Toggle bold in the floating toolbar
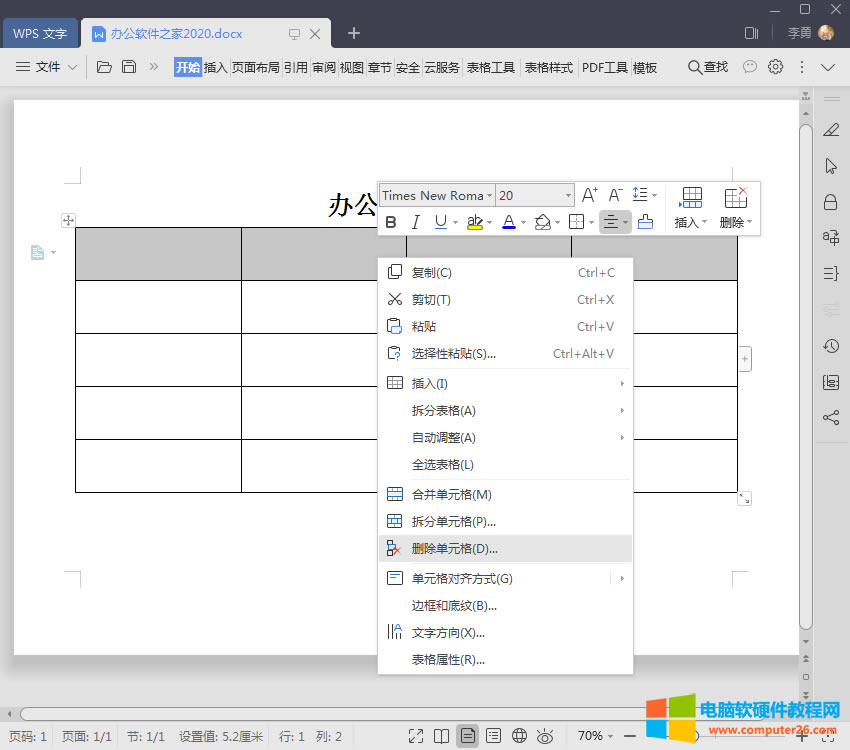Screen dimensions: 850x750 (x=391, y=222)
